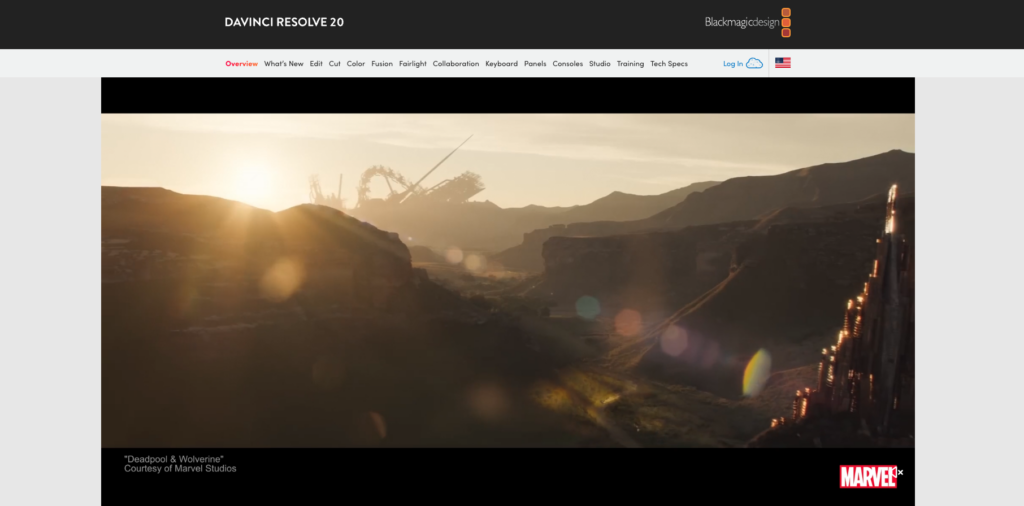Image resolution: width=1024 pixels, height=506 pixels.
Task: Open the What's New page
Action: click(x=283, y=64)
